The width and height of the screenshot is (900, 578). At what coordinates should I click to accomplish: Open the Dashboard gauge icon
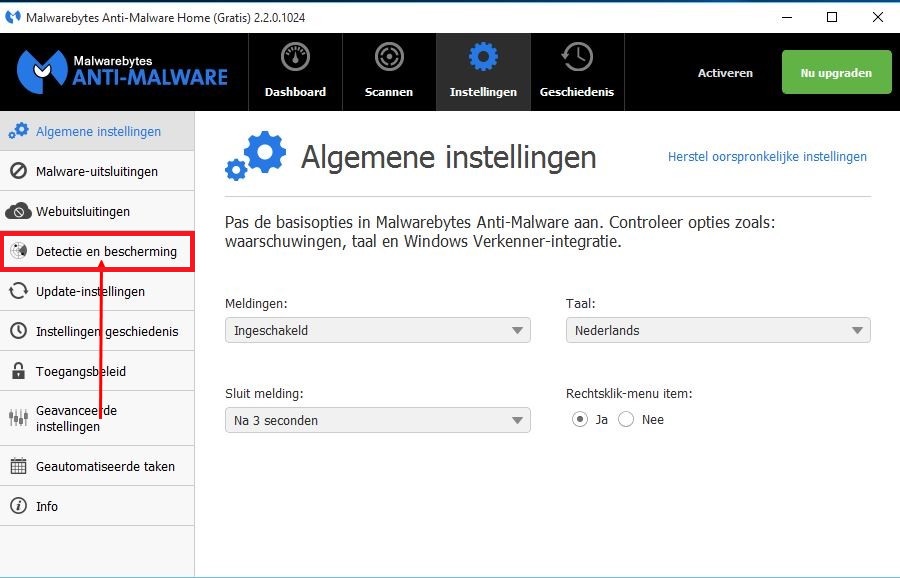point(295,58)
